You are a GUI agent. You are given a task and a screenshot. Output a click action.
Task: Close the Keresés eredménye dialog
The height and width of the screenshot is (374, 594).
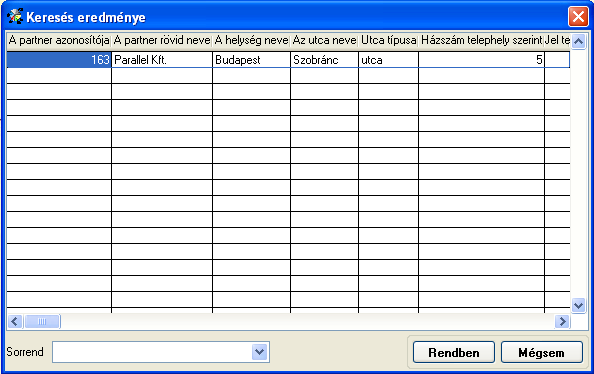click(578, 17)
